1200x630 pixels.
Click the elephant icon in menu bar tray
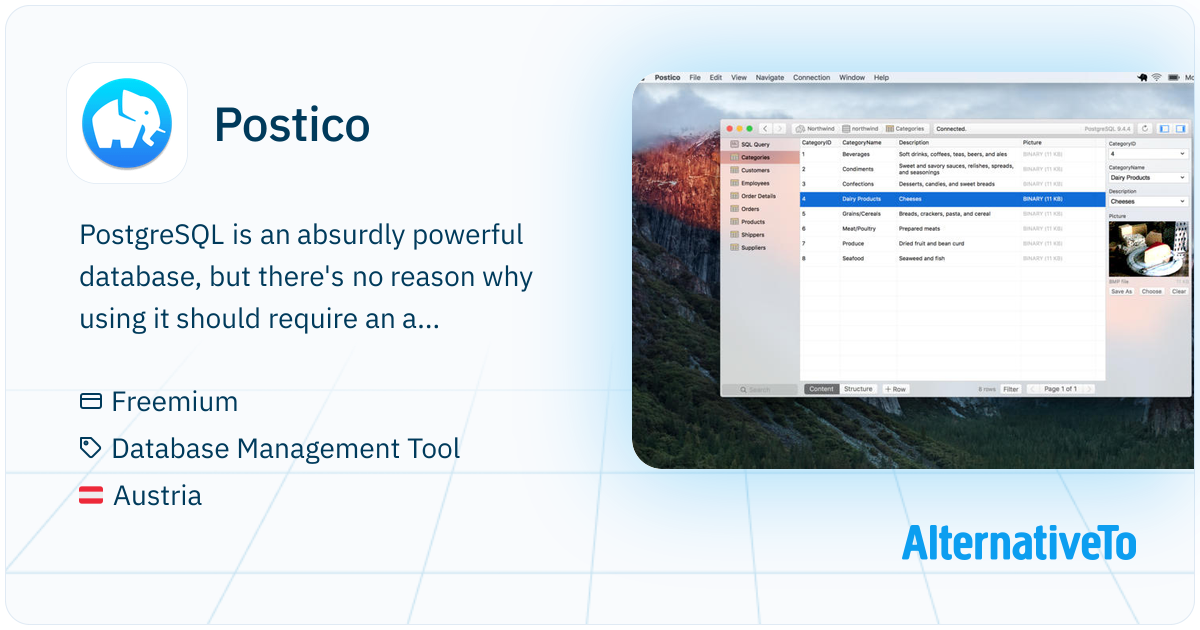(x=1142, y=77)
